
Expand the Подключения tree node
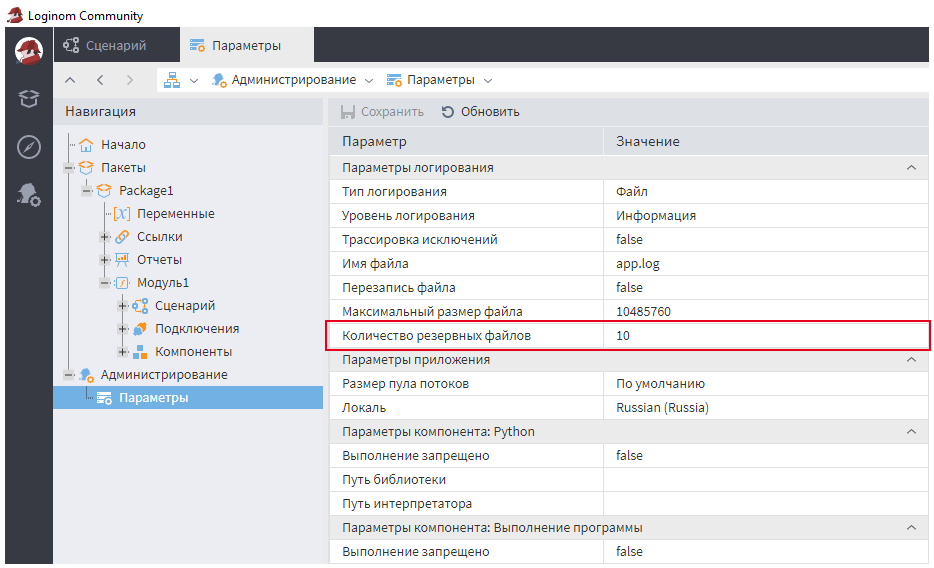123,329
